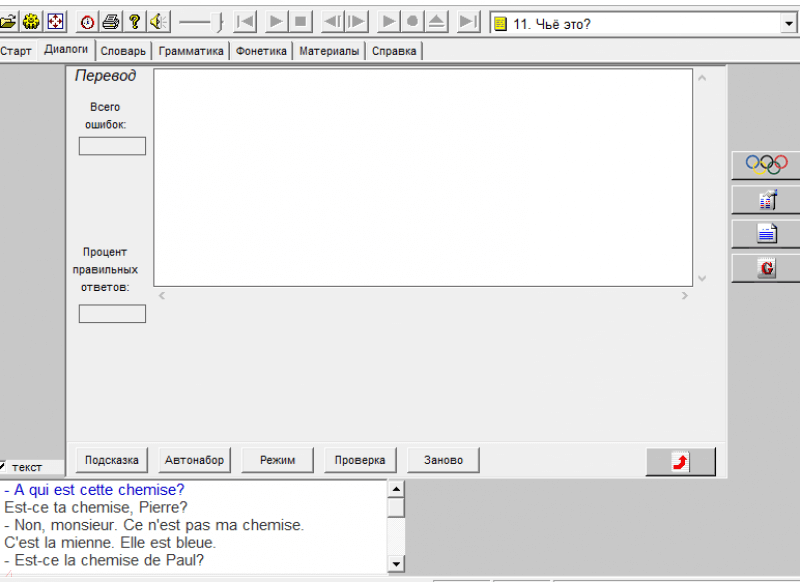Image resolution: width=800 pixels, height=582 pixels.
Task: Toggle the speaker sound icon
Action: 159,22
